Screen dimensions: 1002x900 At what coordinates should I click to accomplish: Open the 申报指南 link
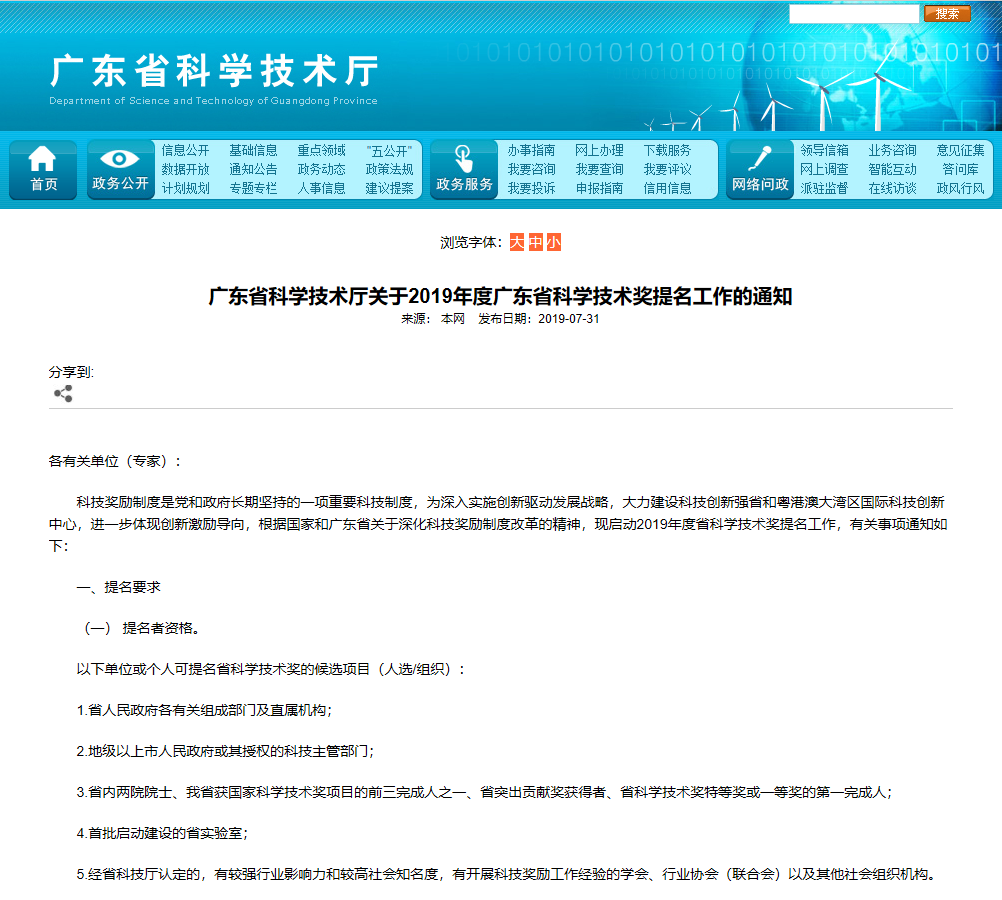[x=599, y=189]
